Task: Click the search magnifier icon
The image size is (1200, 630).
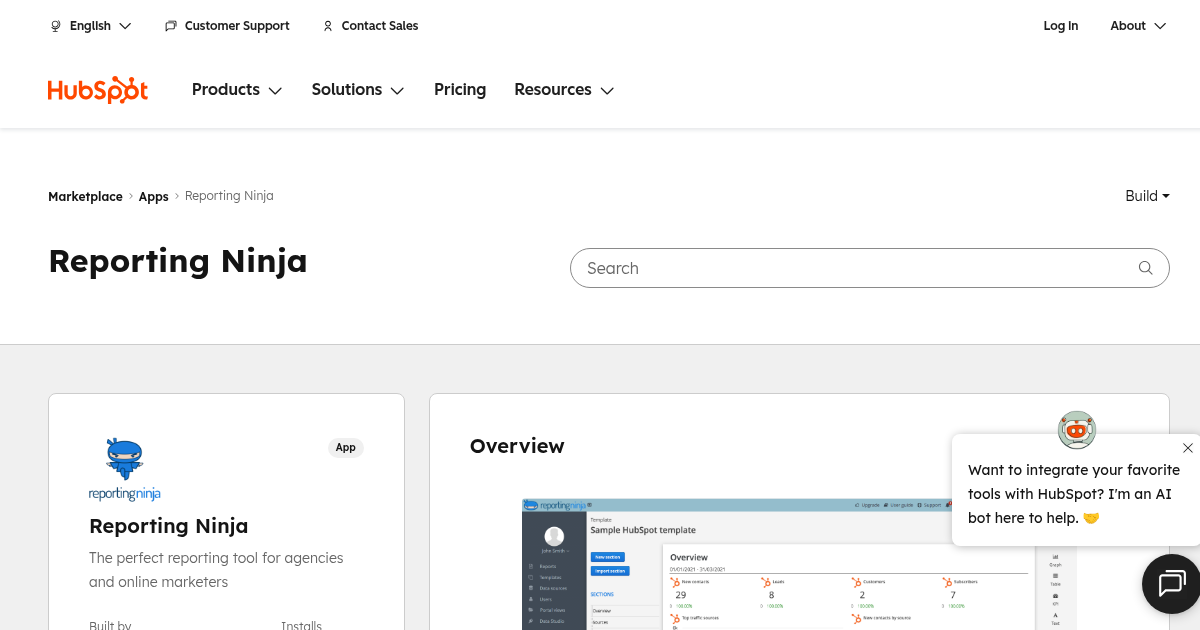Action: point(1146,268)
